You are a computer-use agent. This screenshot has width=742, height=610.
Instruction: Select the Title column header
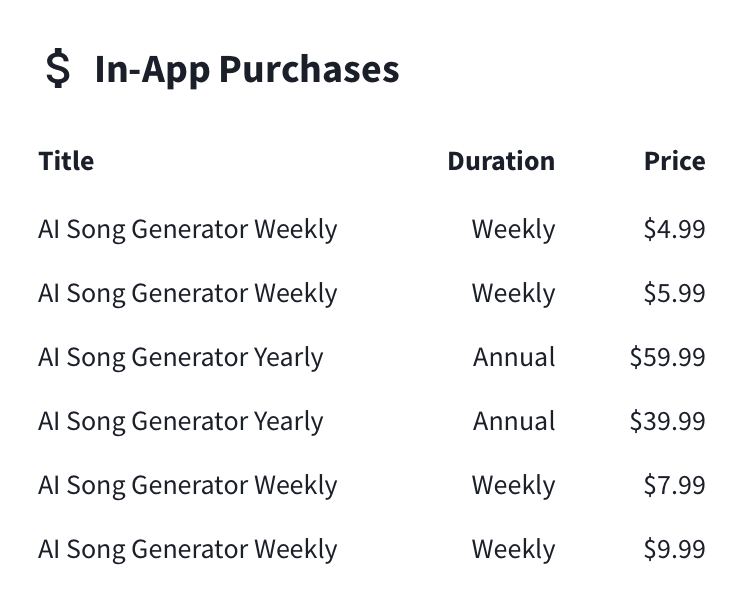(66, 161)
